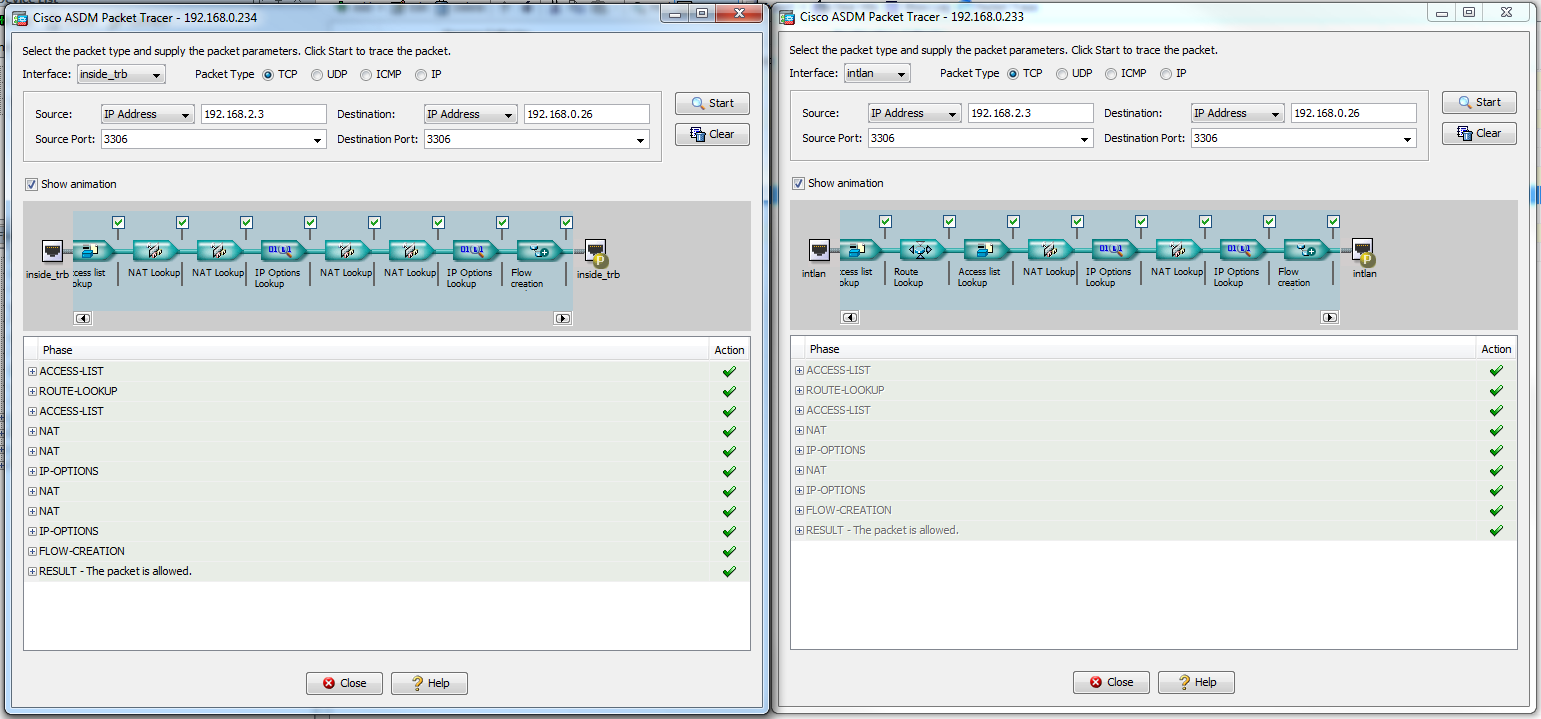1541x719 pixels.
Task: Click intlan egress interface icon after Flow creation
Action: pos(1364,251)
